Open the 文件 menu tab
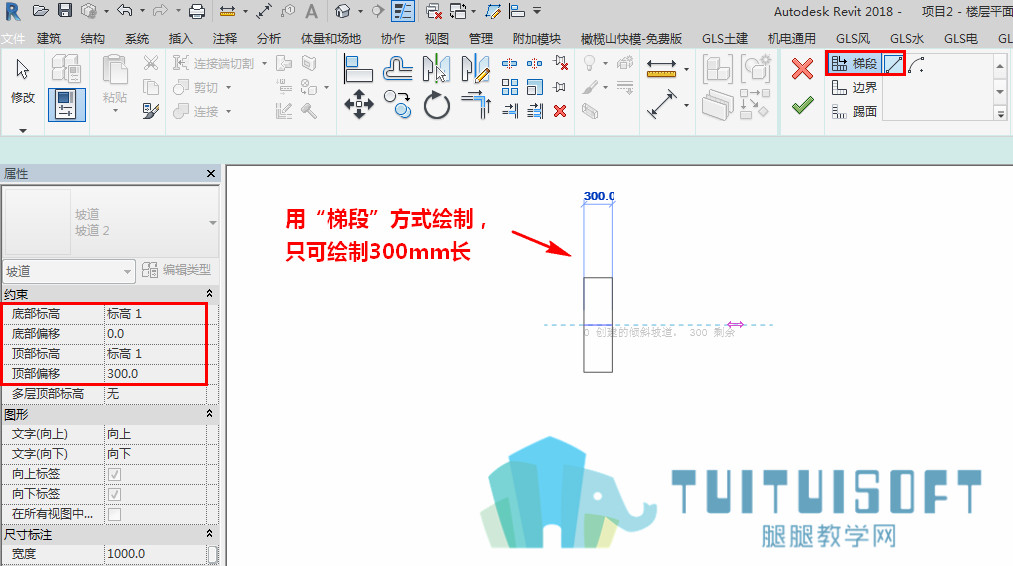Viewport: 1013px width, 566px height. (x=13, y=39)
